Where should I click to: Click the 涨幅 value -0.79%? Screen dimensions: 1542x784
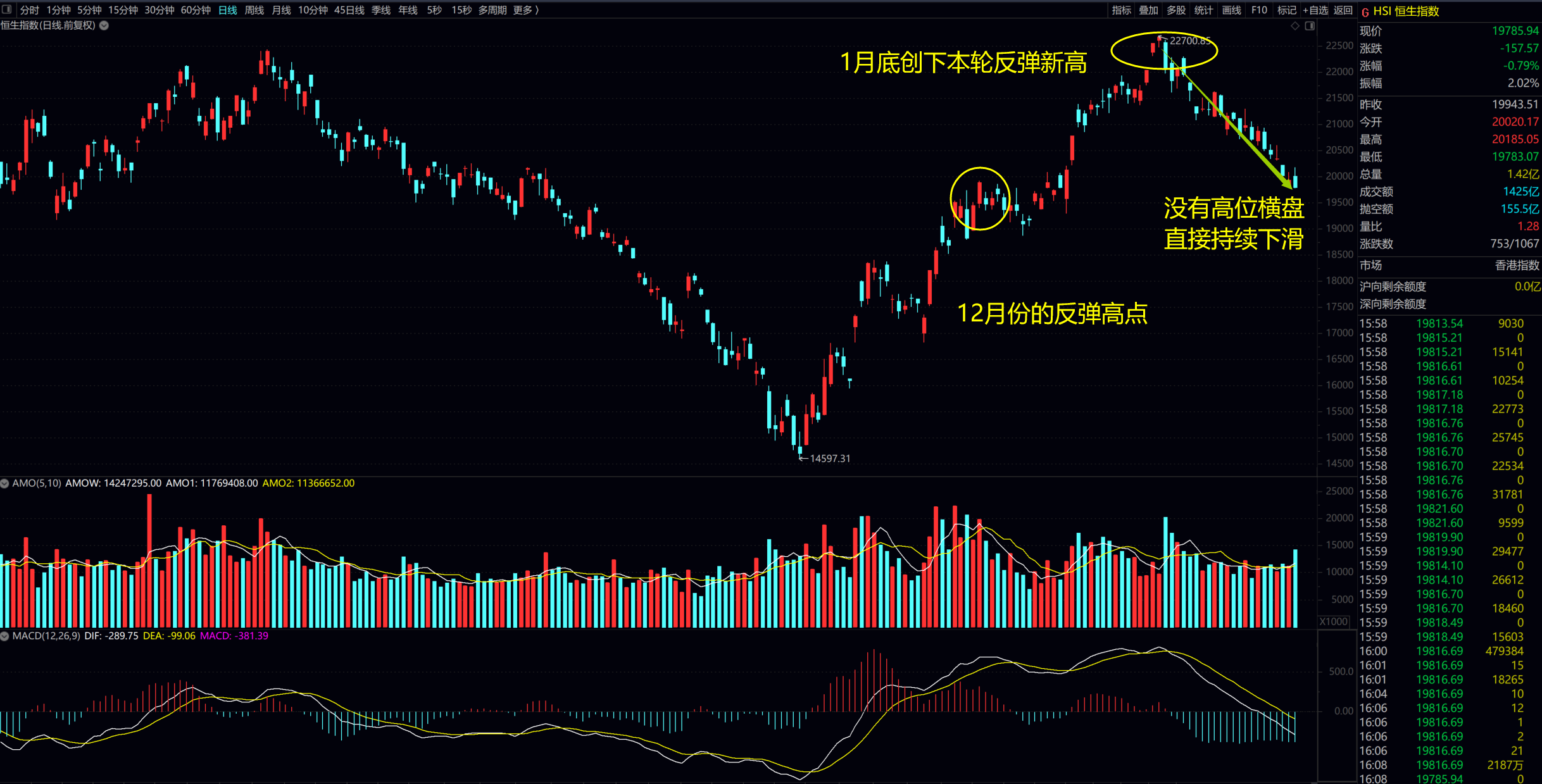[x=1521, y=66]
